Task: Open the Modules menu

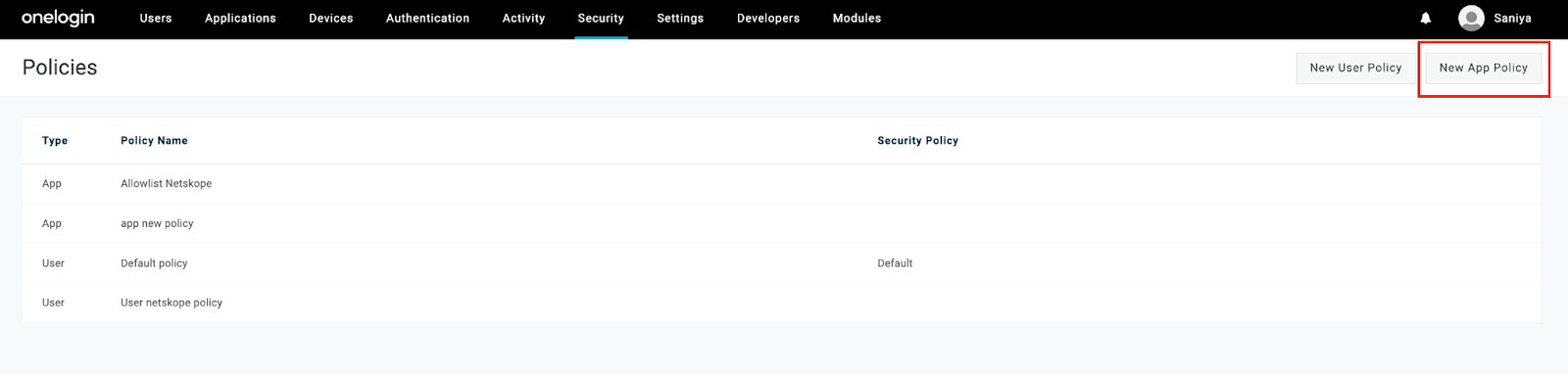Action: (857, 18)
